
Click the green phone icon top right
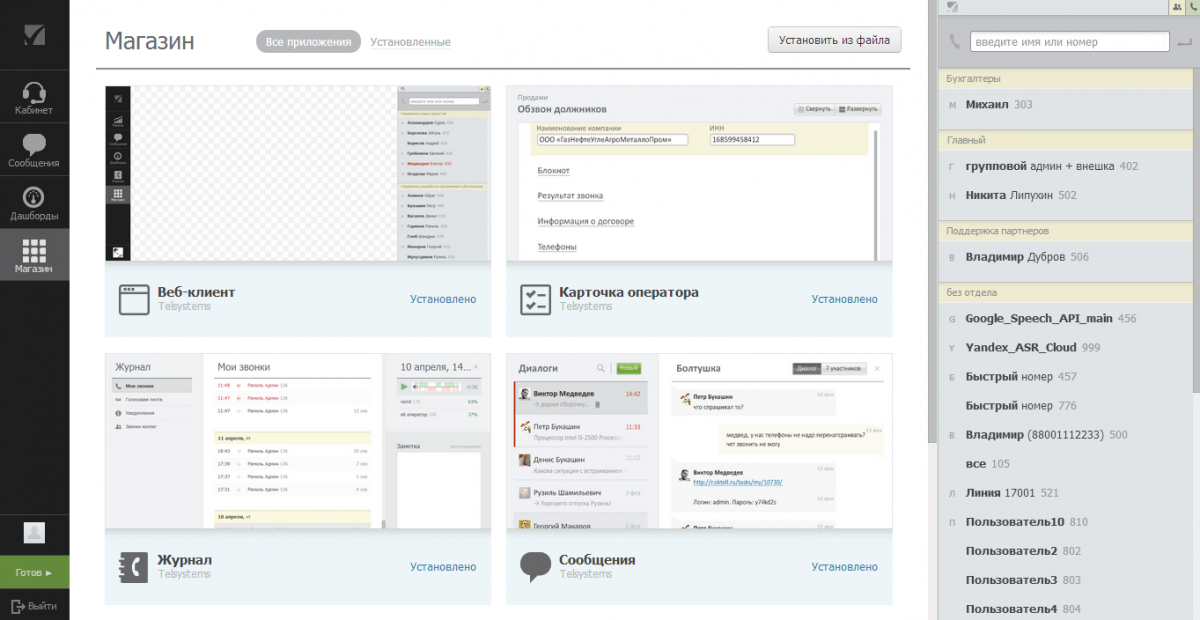[1192, 7]
